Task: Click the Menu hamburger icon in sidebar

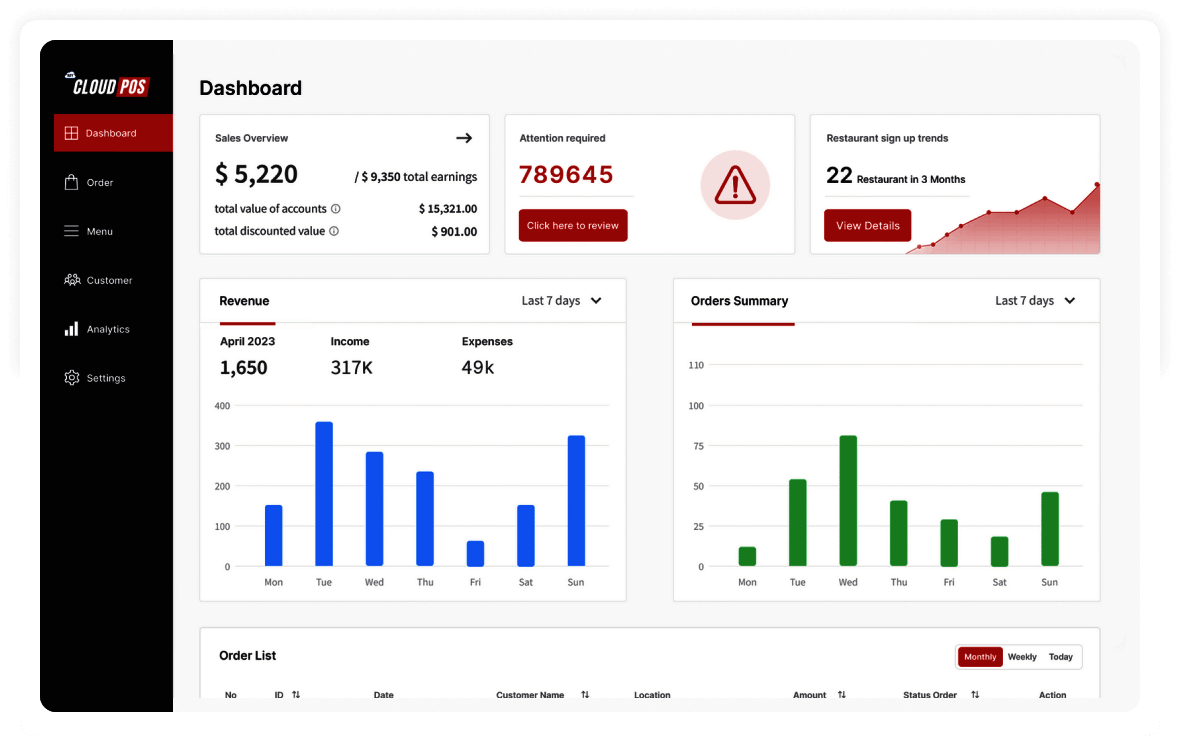Action: 71,231
